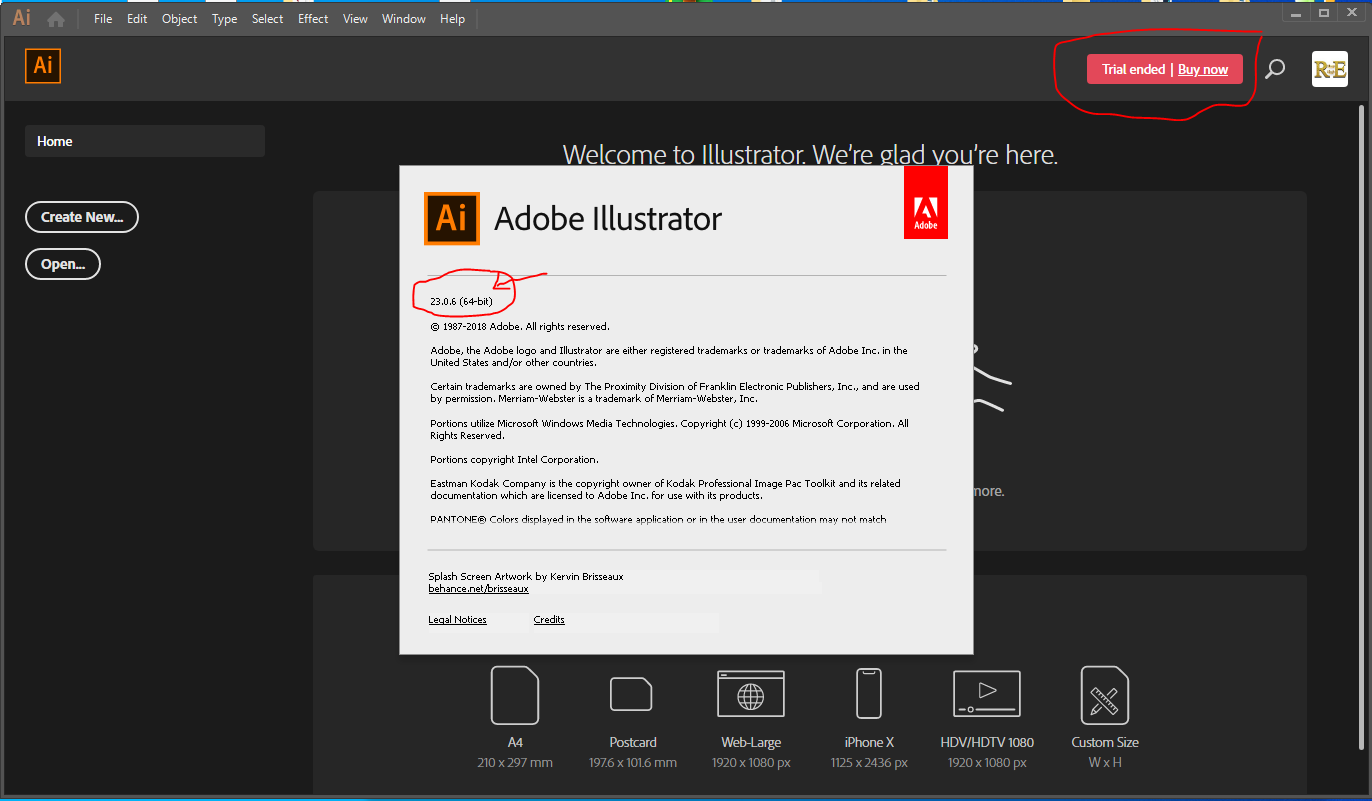Open the Type menu
Viewport: 1372px width, 801px height.
click(224, 19)
